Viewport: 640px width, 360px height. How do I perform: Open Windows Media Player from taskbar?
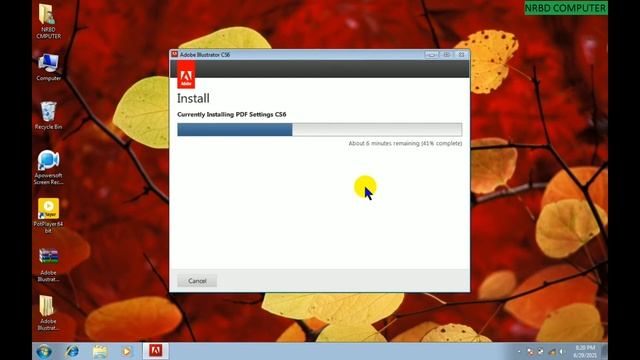tap(127, 351)
